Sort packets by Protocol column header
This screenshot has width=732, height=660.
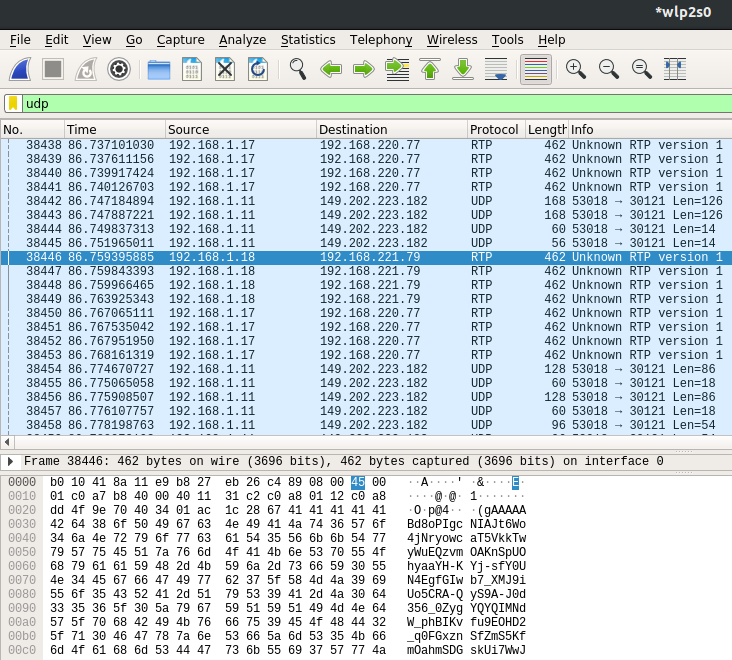[494, 130]
